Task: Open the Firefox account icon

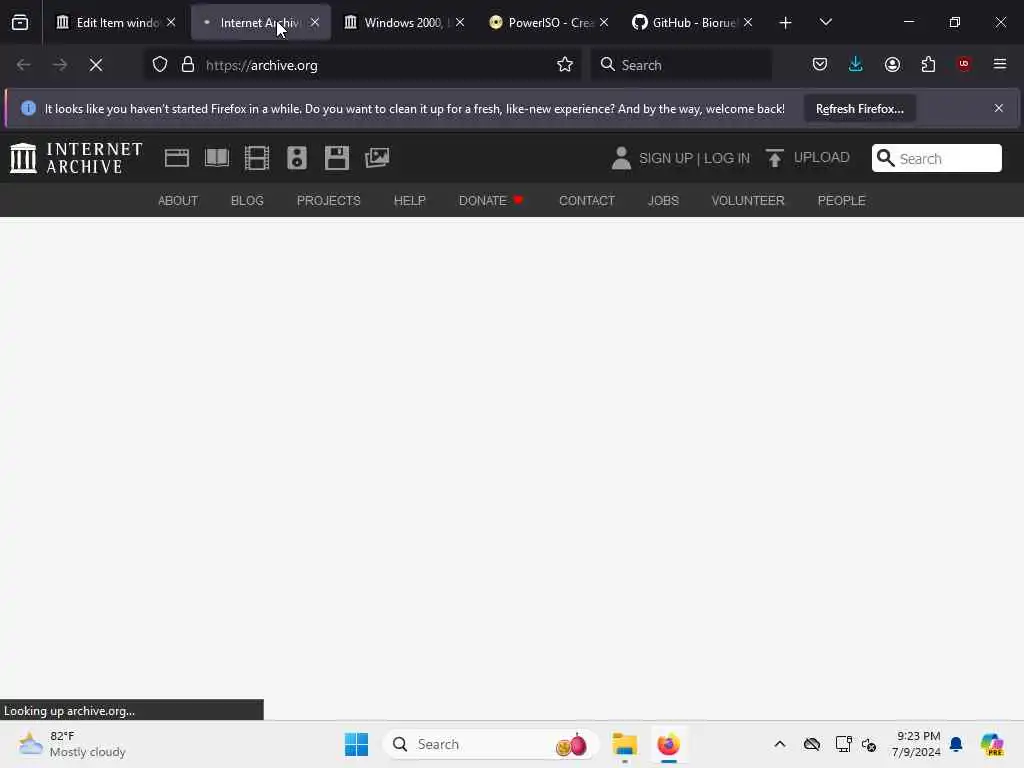Action: (x=892, y=64)
